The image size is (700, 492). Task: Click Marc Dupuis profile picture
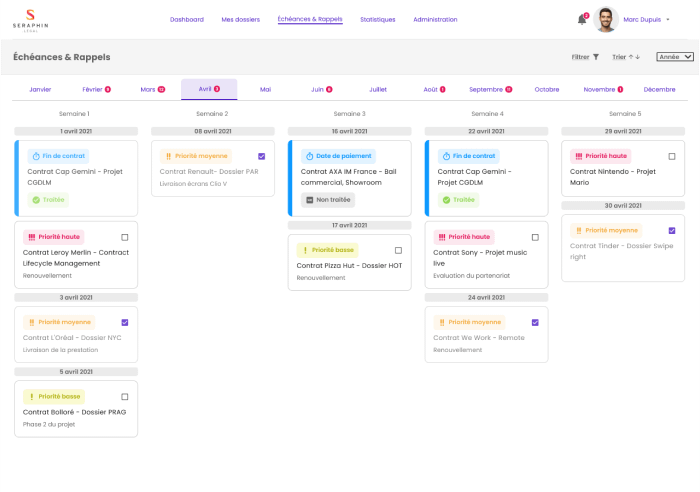[x=605, y=20]
